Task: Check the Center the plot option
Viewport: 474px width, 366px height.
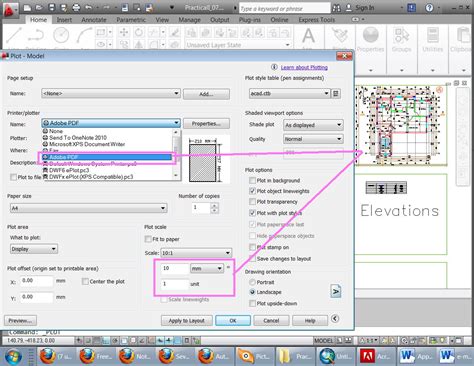Action: [85, 281]
